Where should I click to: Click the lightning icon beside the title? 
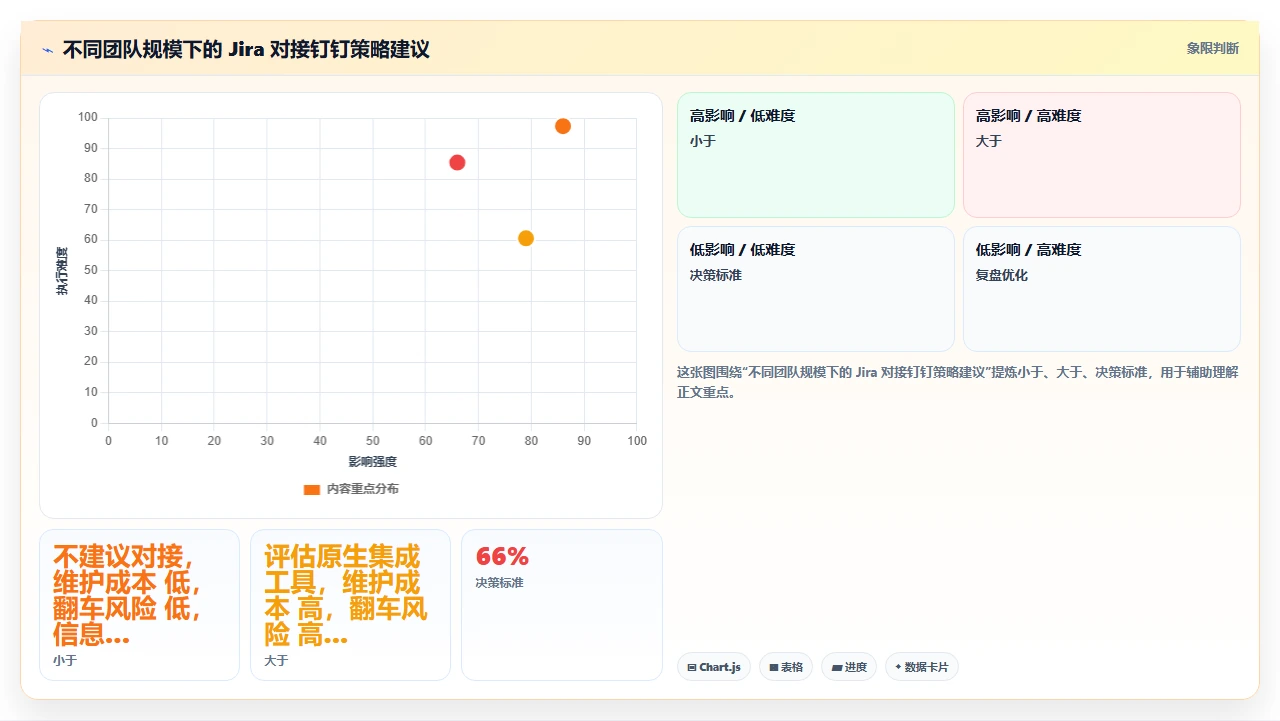[47, 49]
